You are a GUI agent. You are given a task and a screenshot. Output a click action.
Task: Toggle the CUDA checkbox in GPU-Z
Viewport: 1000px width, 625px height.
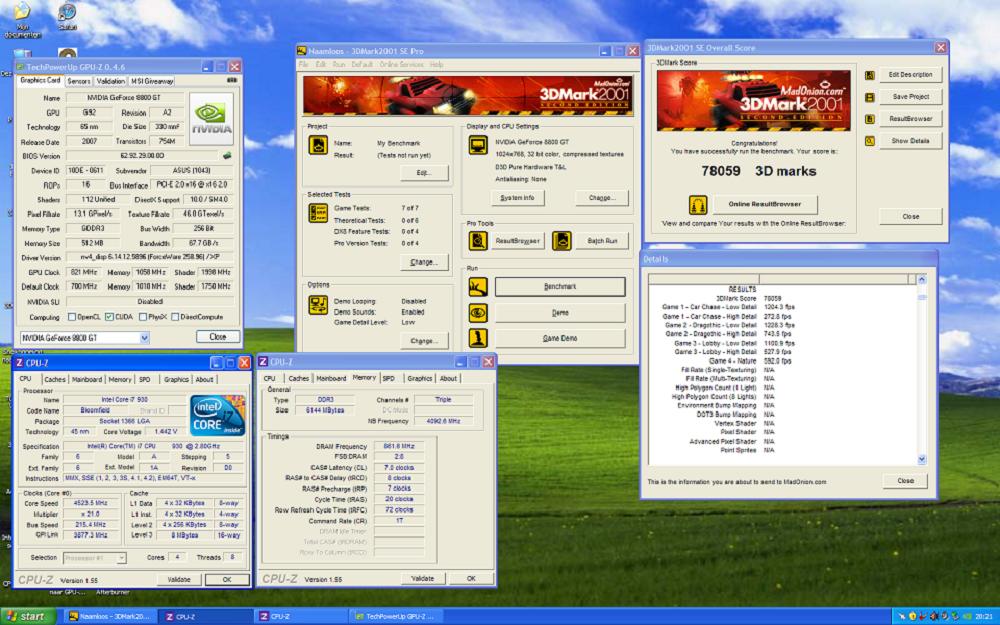click(109, 317)
